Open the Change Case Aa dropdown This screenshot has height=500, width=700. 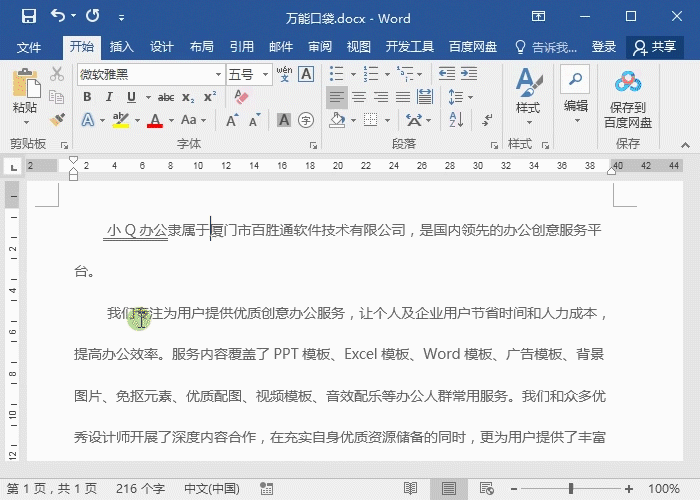coord(193,120)
